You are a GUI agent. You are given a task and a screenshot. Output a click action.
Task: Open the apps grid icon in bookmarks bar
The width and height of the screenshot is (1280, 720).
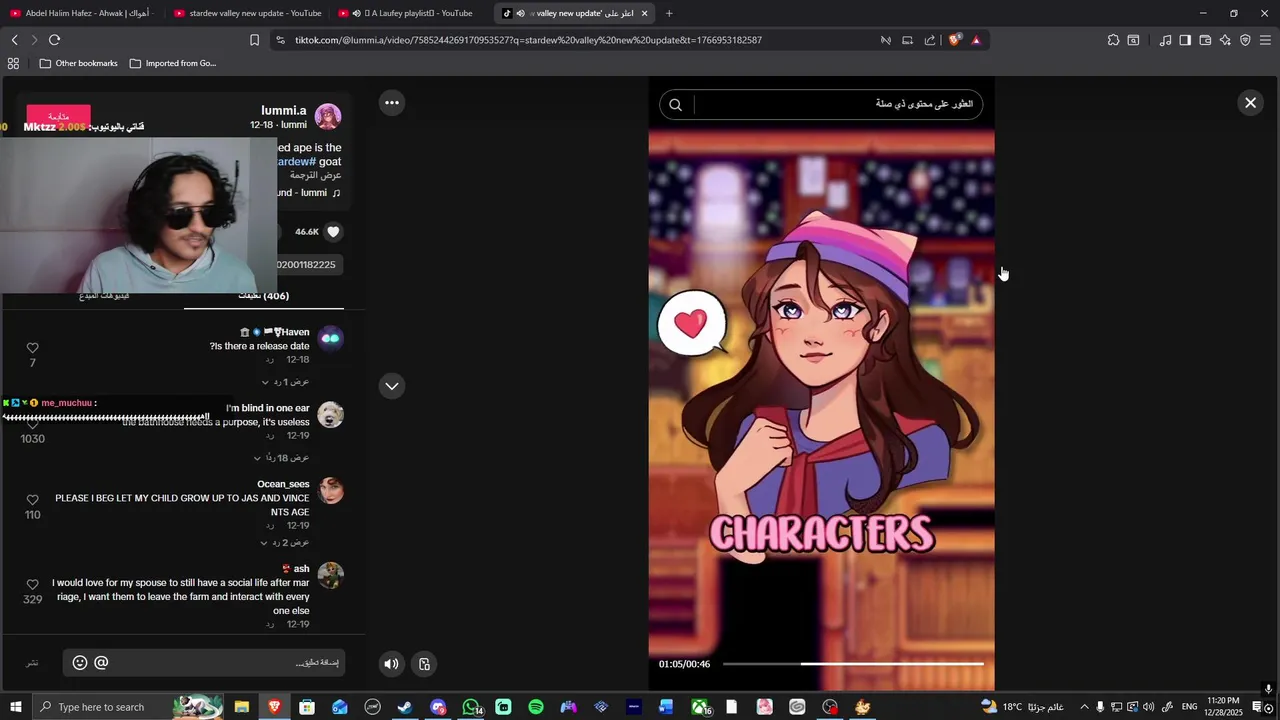click(x=13, y=63)
